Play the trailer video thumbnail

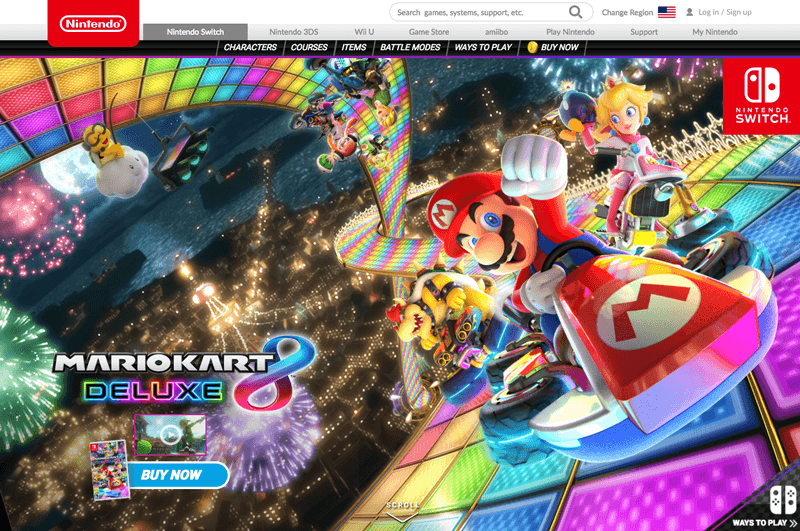170,435
